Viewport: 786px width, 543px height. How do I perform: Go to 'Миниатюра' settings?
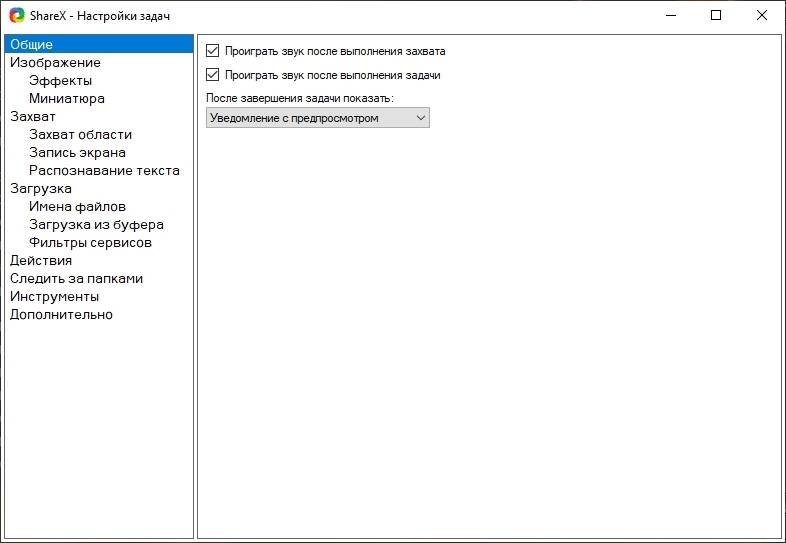[67, 98]
